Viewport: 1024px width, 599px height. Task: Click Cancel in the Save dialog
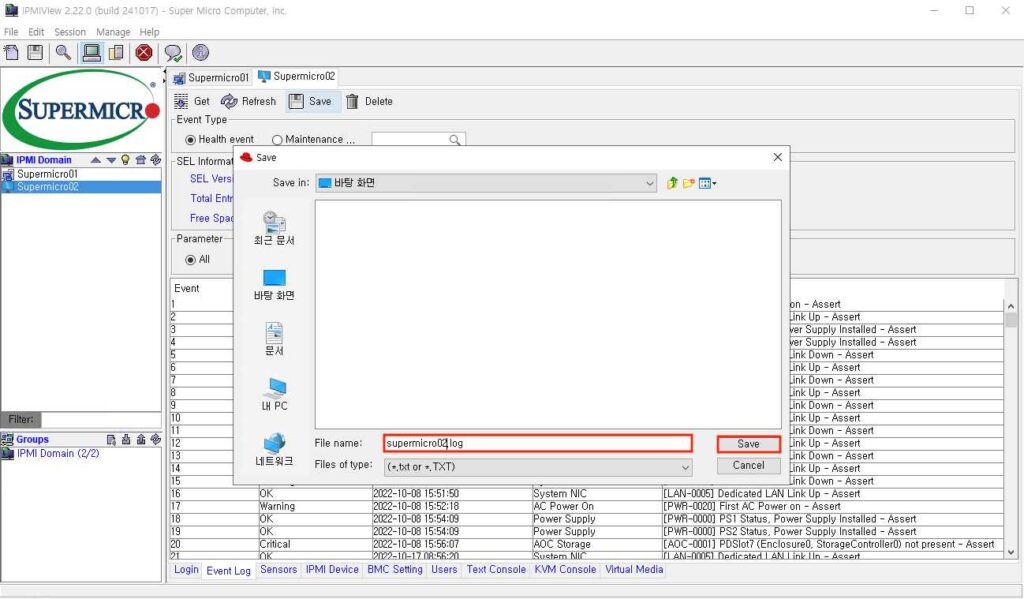pyautogui.click(x=748, y=466)
